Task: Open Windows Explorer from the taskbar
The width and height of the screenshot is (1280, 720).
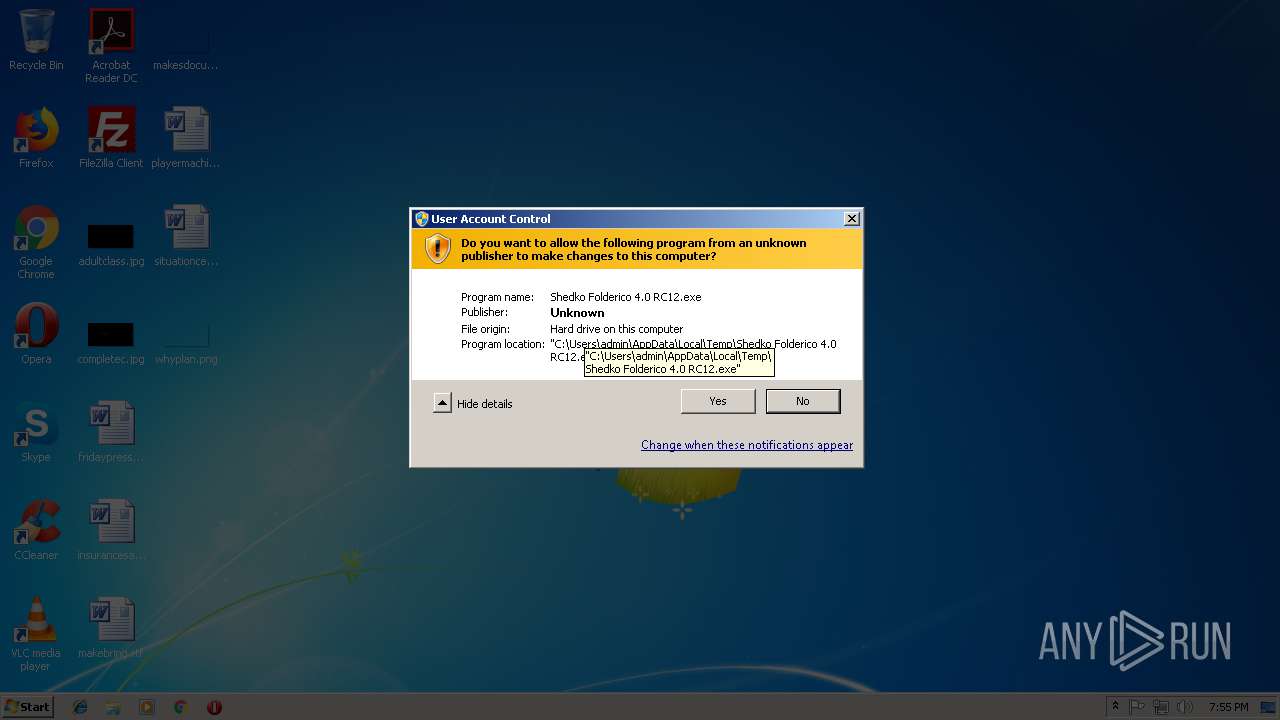Action: point(113,707)
